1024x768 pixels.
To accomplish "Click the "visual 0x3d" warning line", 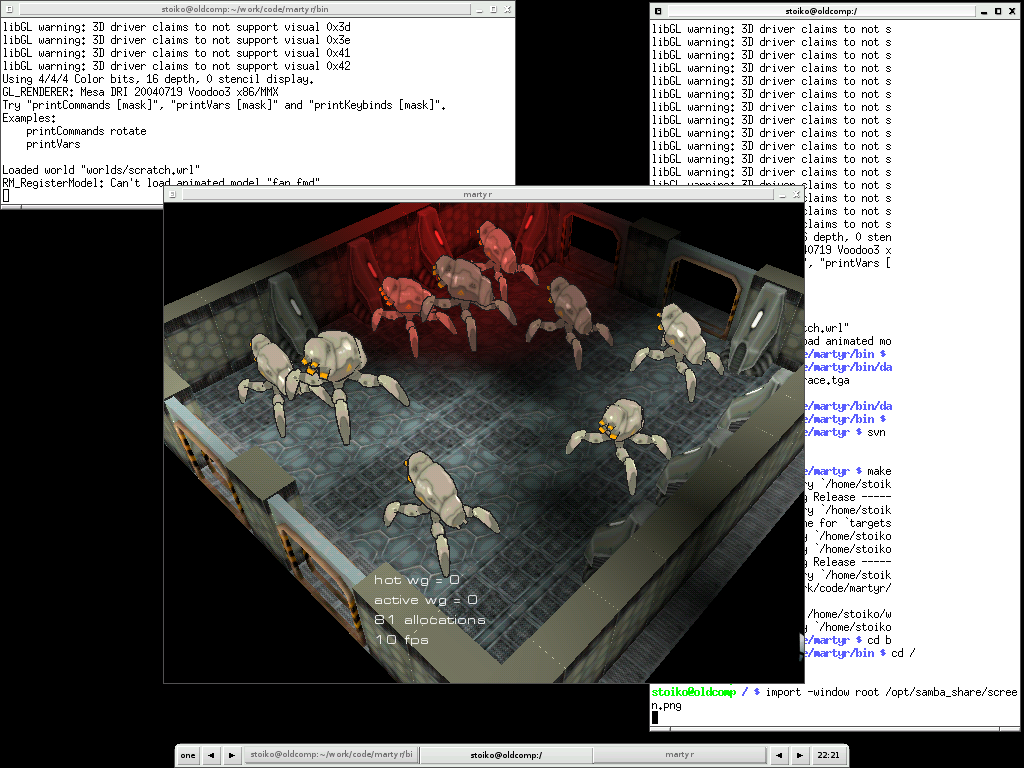I will (x=176, y=27).
